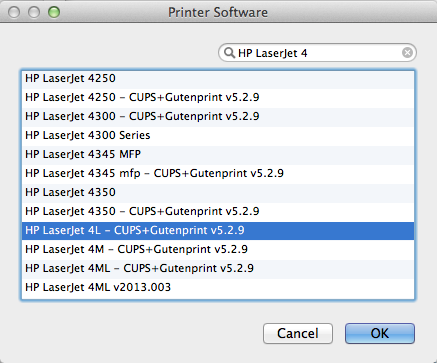The image size is (437, 363).
Task: Focus the HP LaserJet 4 search field
Action: point(317,53)
